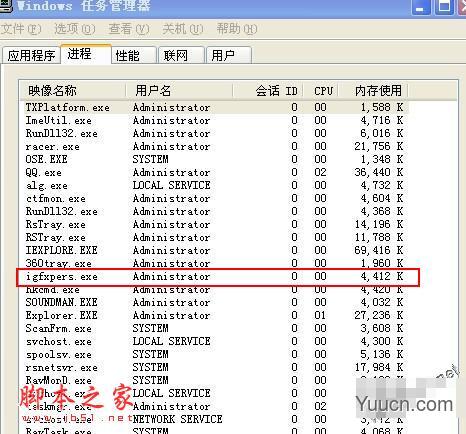This screenshot has height=434, width=466.
Task: Select the IEXPLORE.EXE process
Action: coord(214,251)
